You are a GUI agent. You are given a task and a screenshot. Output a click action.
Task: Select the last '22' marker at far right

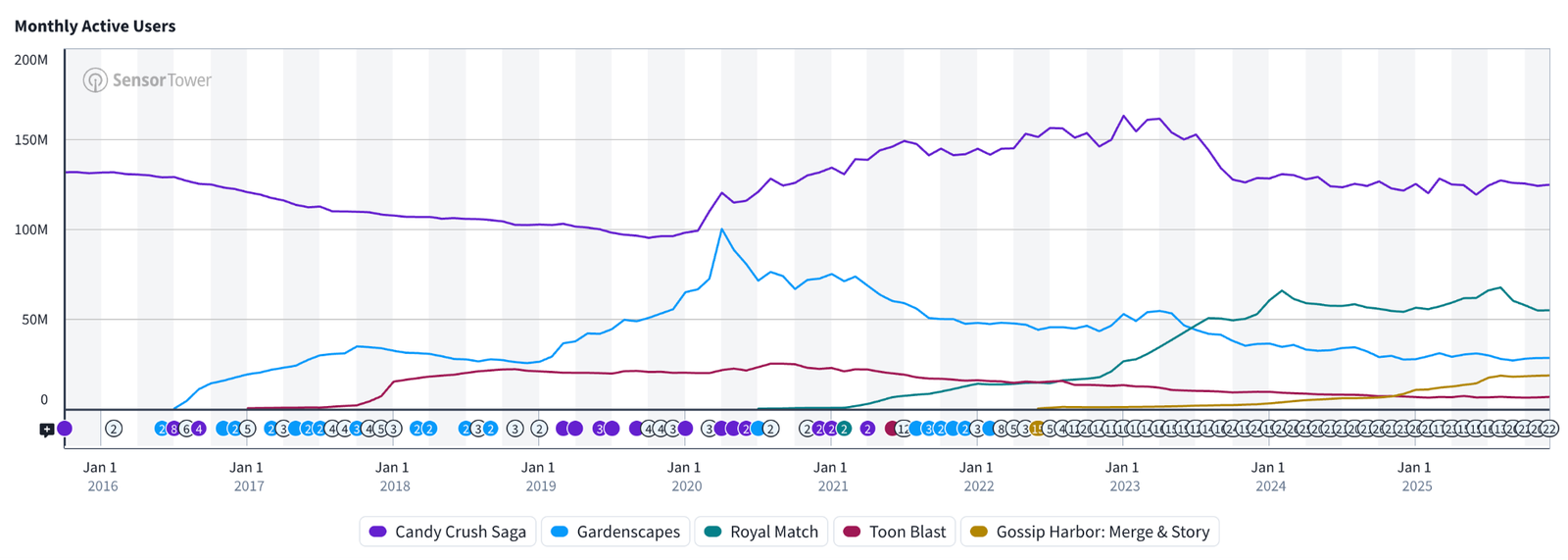[x=1549, y=429]
